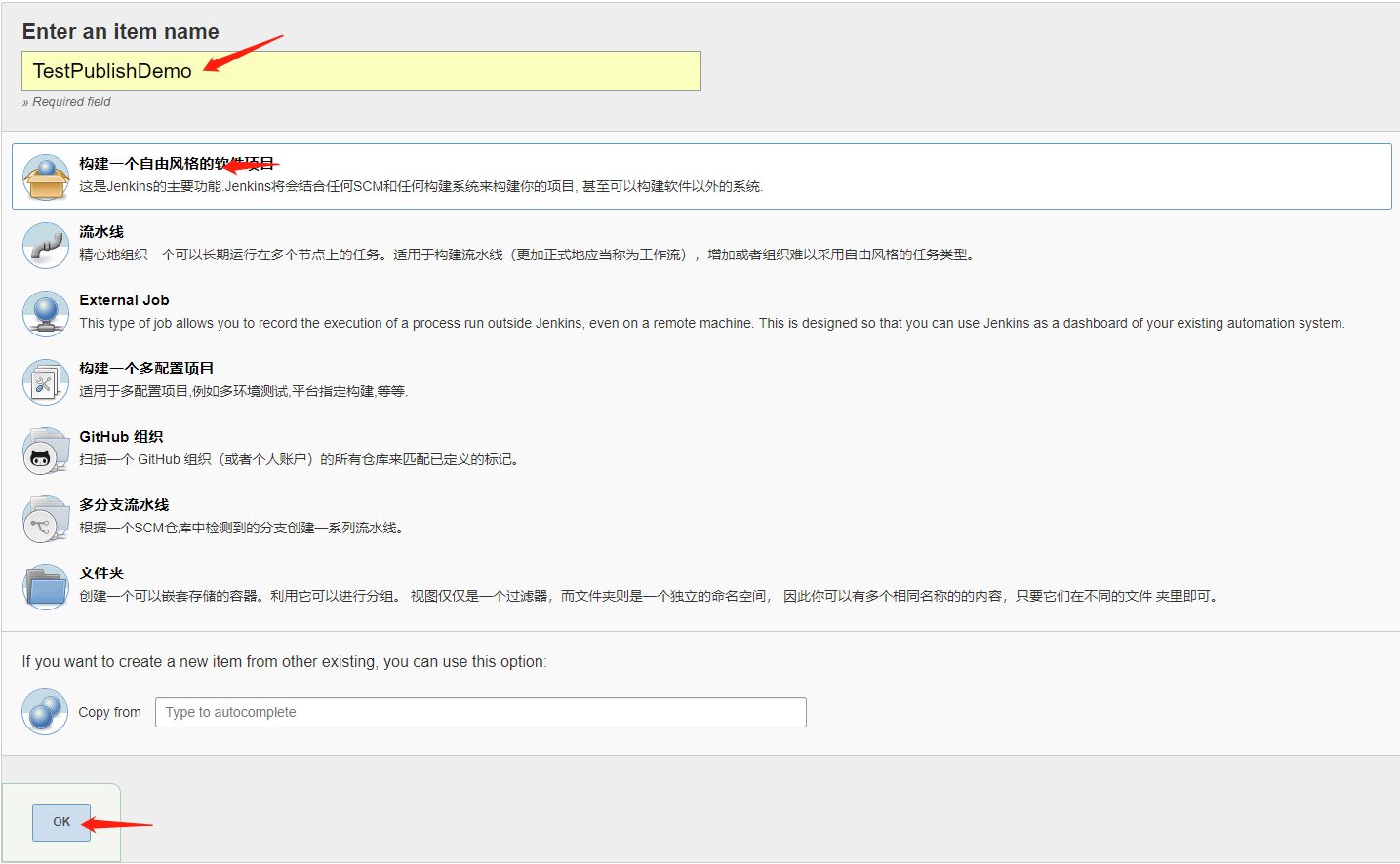Click the Enter an item name heading
This screenshot has width=1400, height=864.
pyautogui.click(x=121, y=31)
